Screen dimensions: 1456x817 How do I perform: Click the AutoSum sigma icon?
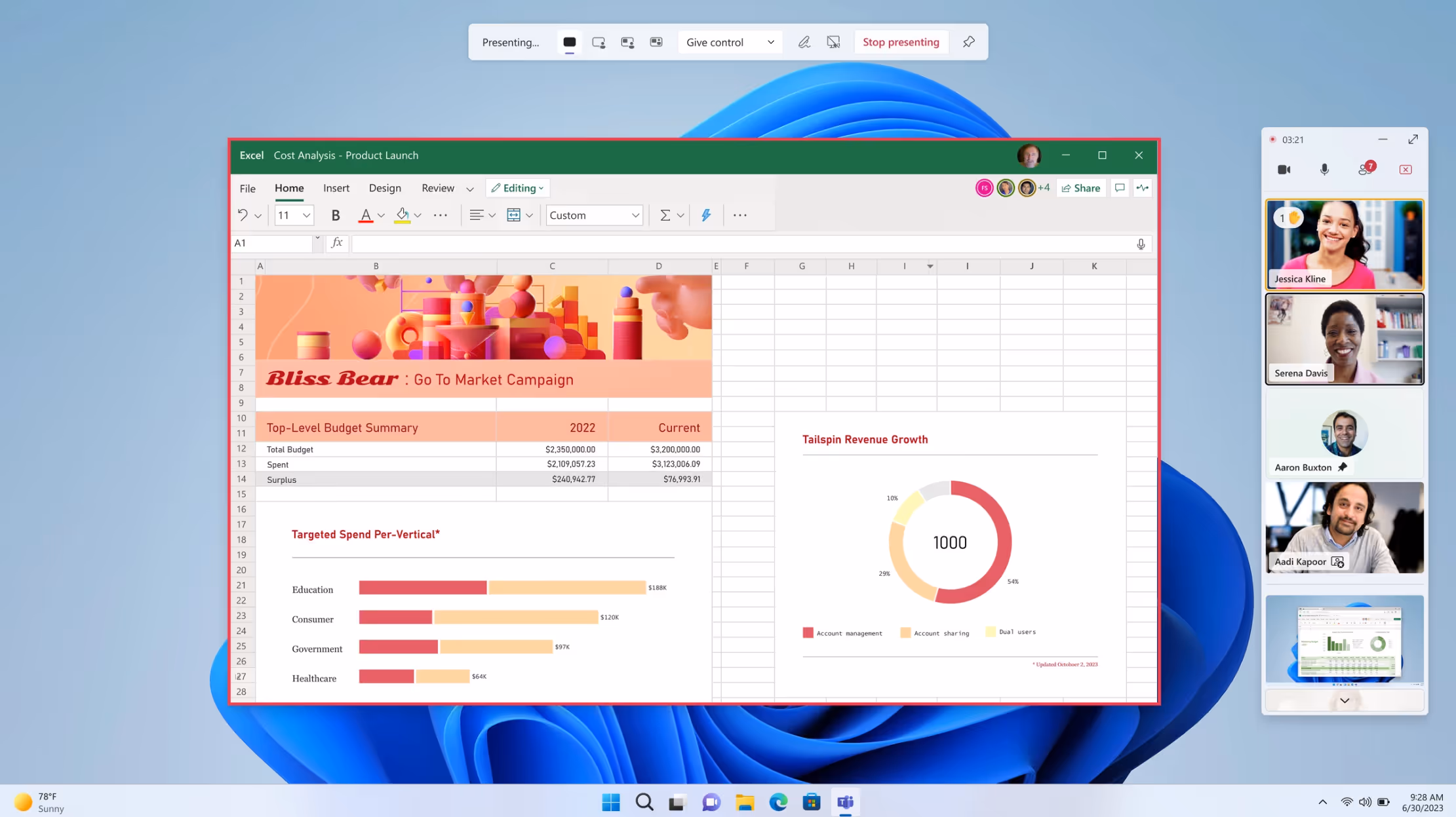click(665, 215)
